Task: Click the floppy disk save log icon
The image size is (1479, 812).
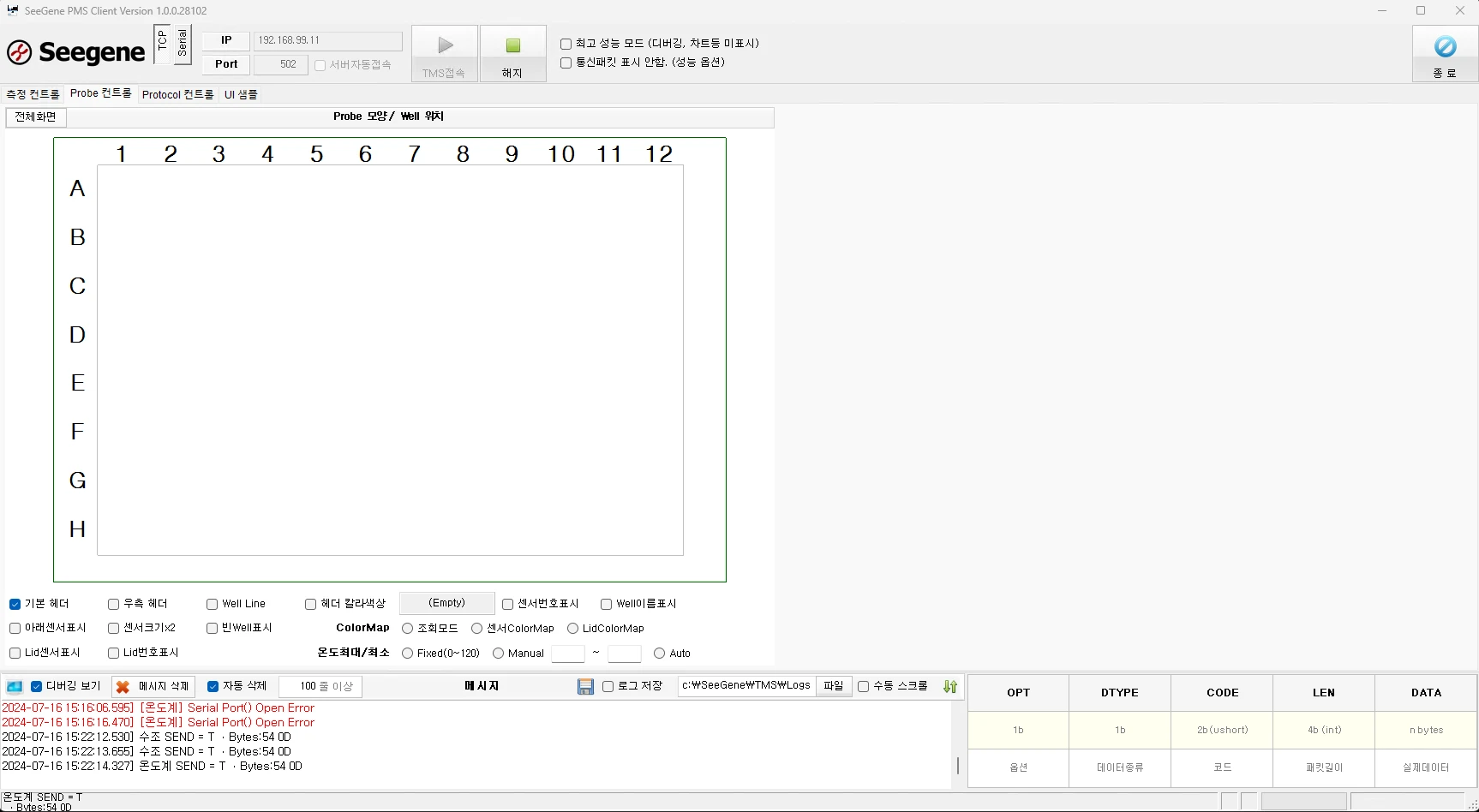Action: (585, 687)
